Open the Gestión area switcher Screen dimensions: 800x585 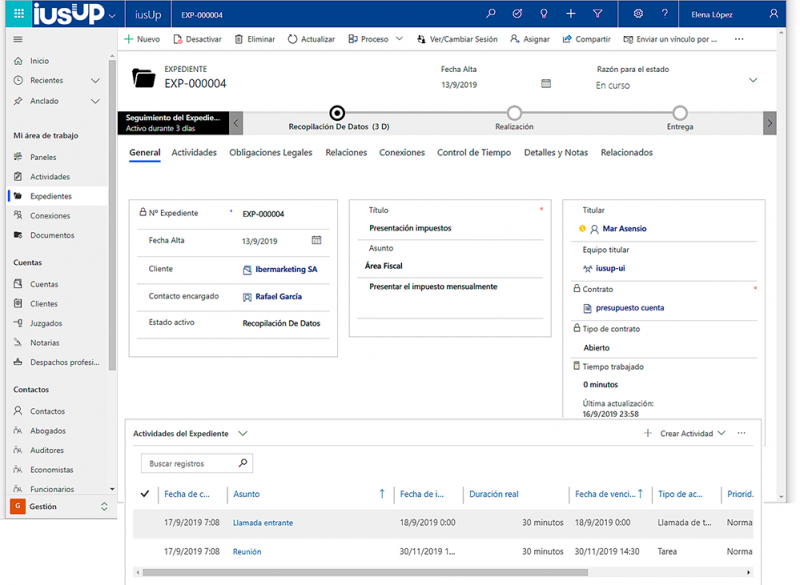coord(59,506)
